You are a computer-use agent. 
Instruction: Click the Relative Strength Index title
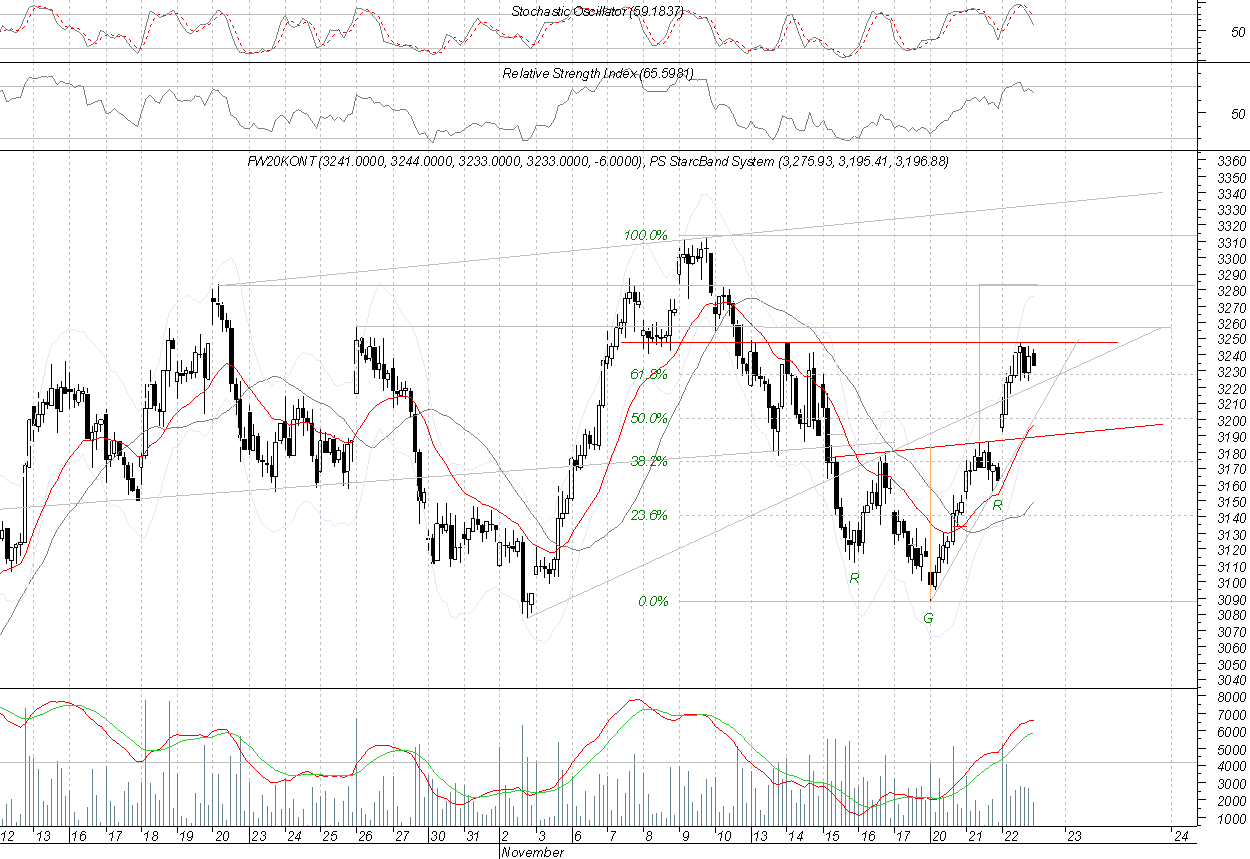pyautogui.click(x=597, y=74)
